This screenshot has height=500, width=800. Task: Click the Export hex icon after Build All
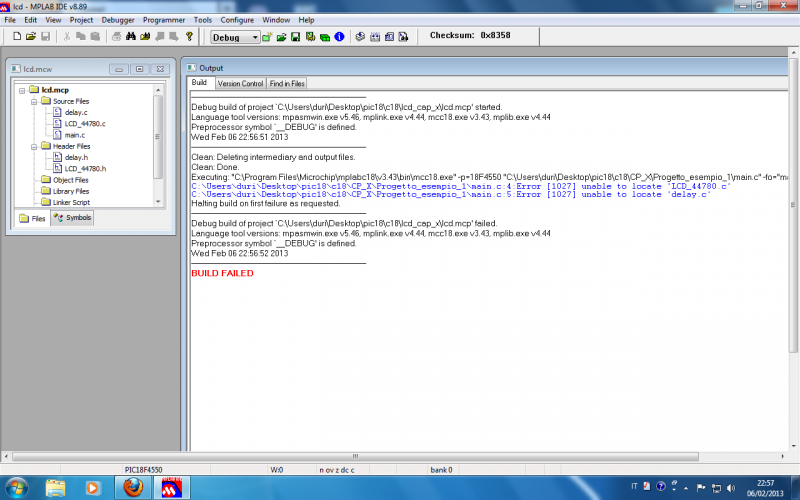389,37
